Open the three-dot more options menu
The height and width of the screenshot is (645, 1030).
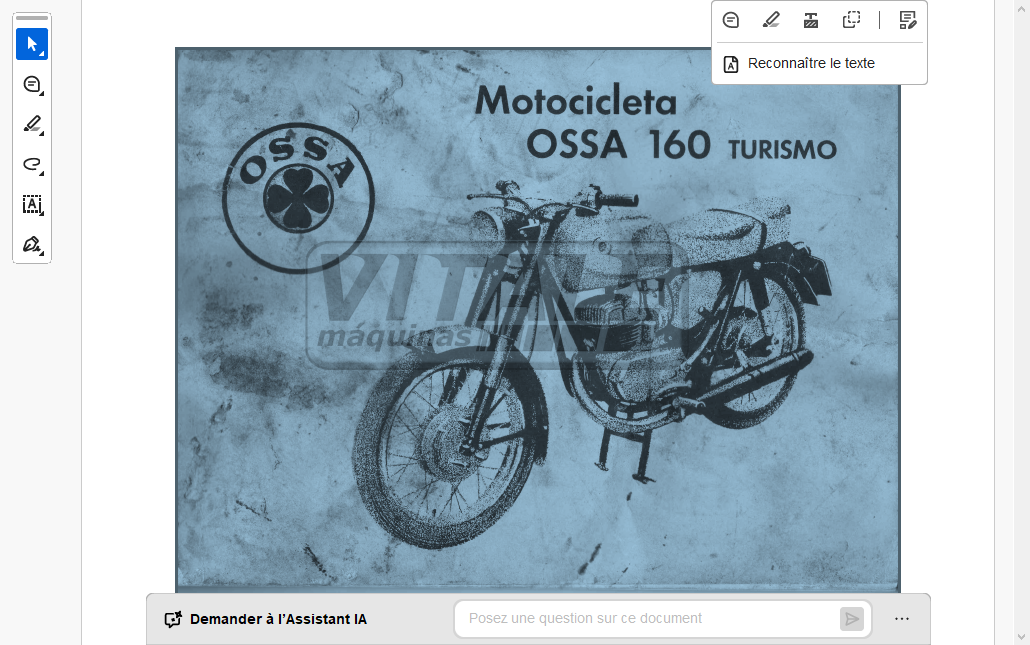pyautogui.click(x=902, y=619)
